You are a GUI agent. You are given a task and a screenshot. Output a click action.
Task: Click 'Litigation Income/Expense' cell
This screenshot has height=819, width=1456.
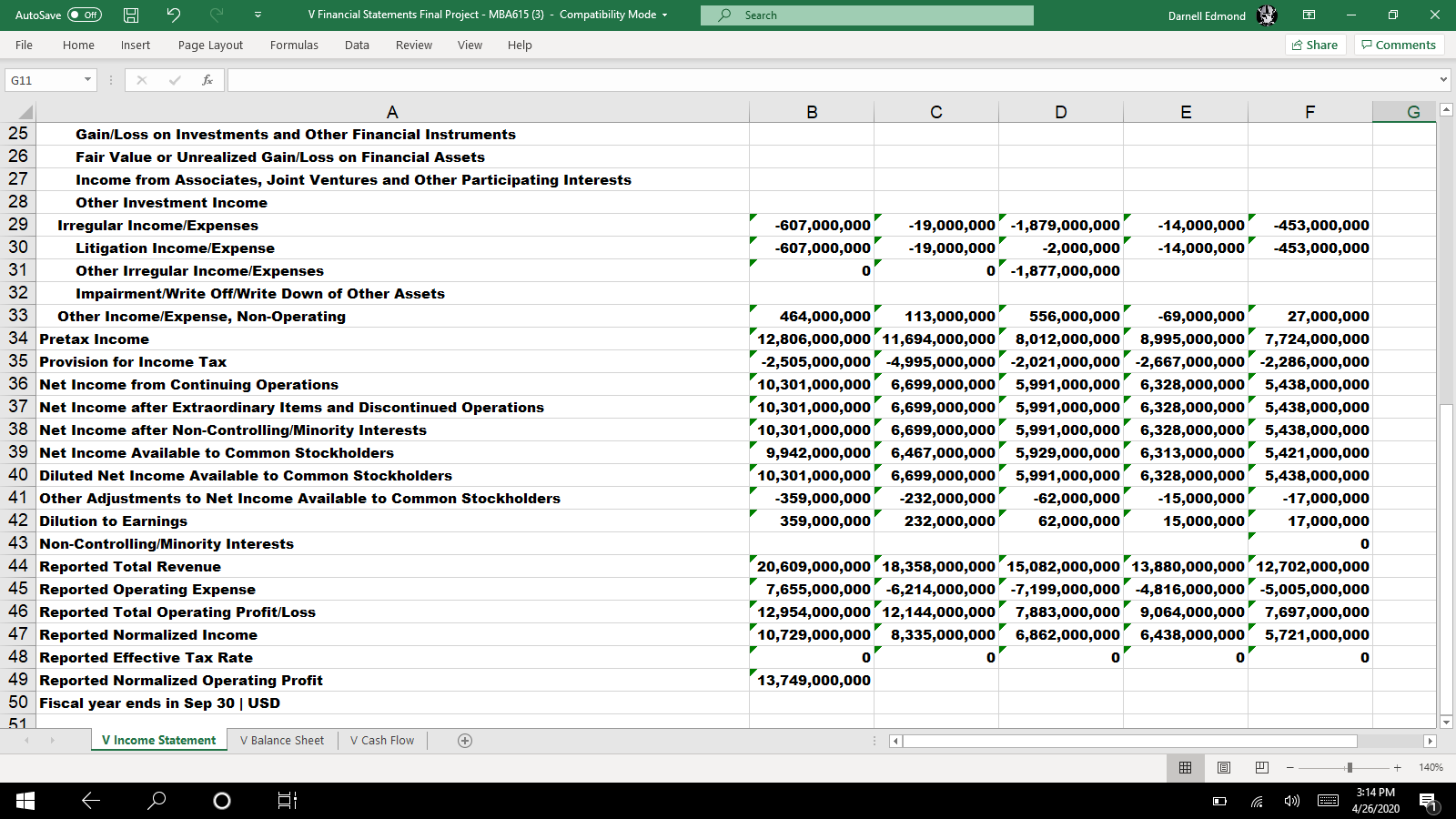(x=392, y=248)
